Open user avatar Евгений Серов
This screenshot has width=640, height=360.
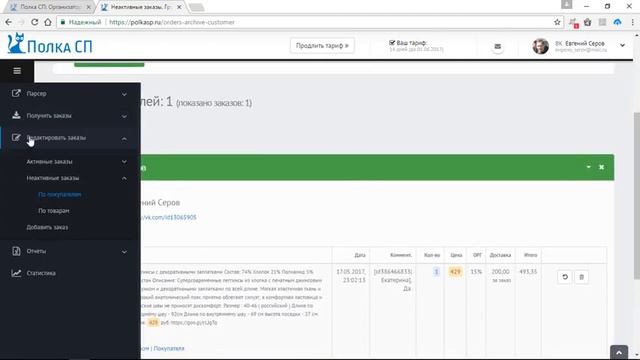540,46
